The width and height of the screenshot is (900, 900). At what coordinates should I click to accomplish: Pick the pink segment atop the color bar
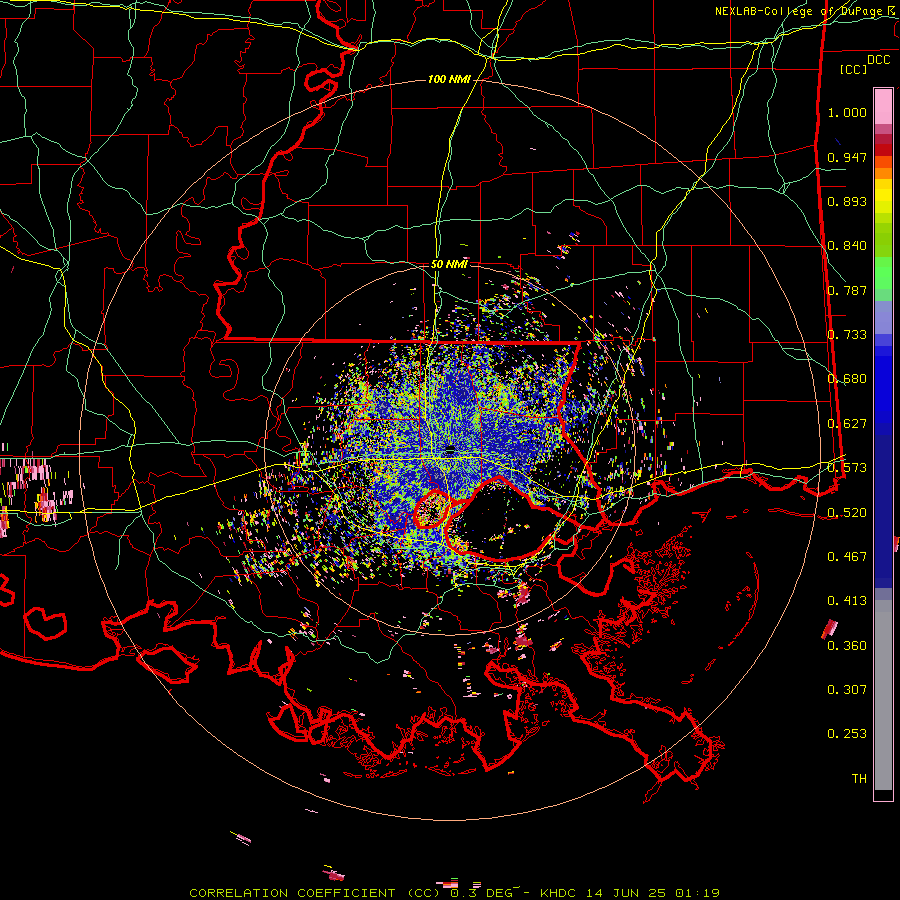tap(883, 107)
